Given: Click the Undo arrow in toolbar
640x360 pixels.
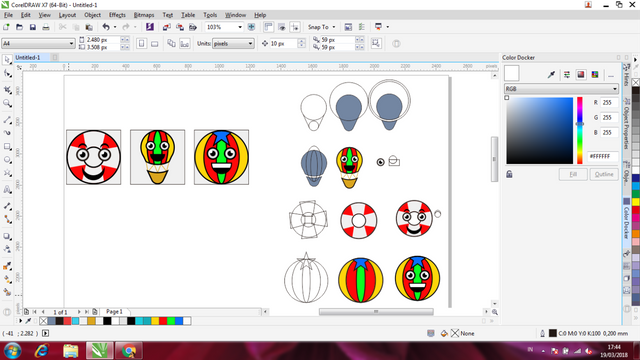Looking at the screenshot, I should click(106, 27).
